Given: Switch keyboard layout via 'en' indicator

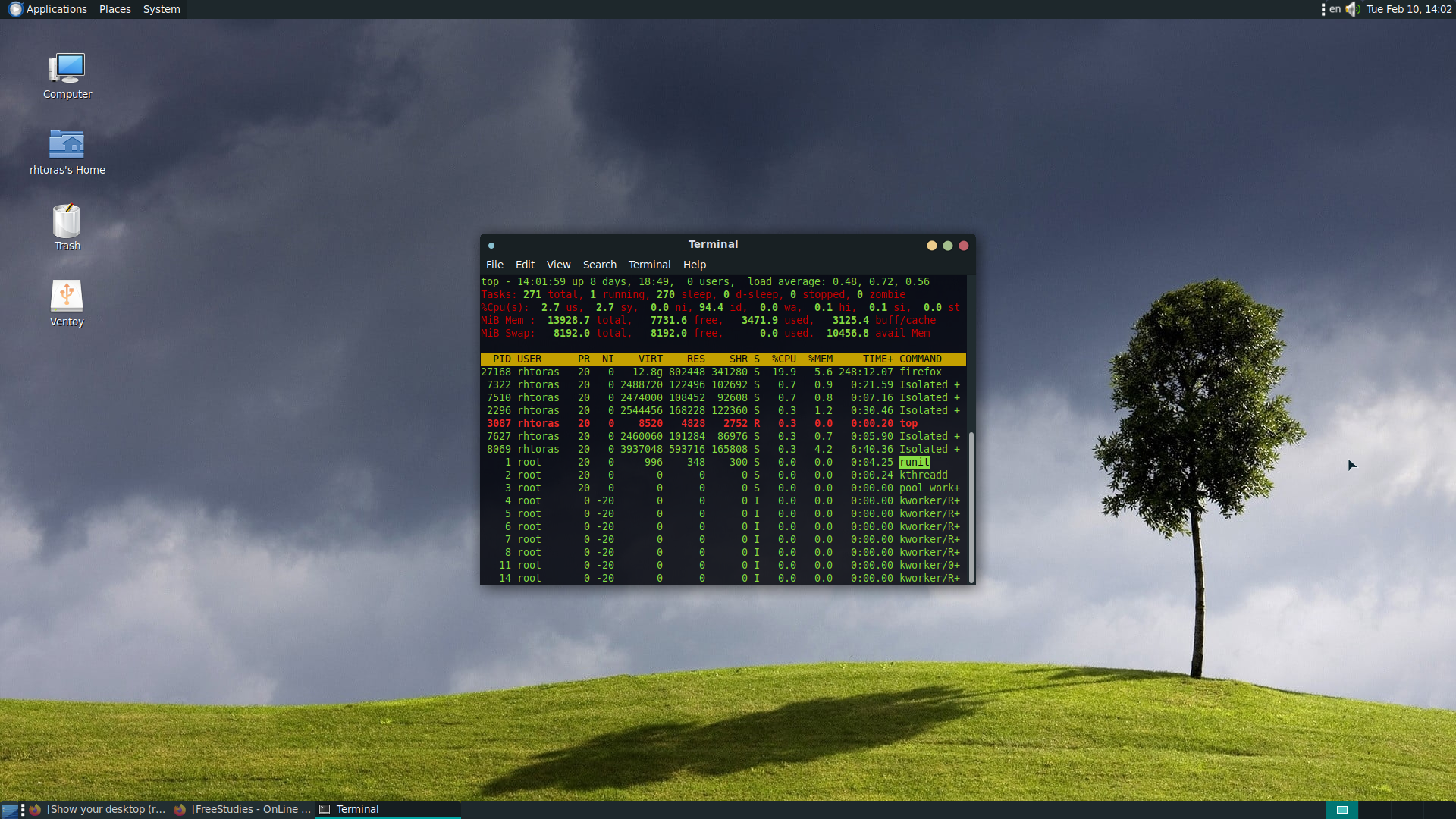Looking at the screenshot, I should tap(1335, 9).
